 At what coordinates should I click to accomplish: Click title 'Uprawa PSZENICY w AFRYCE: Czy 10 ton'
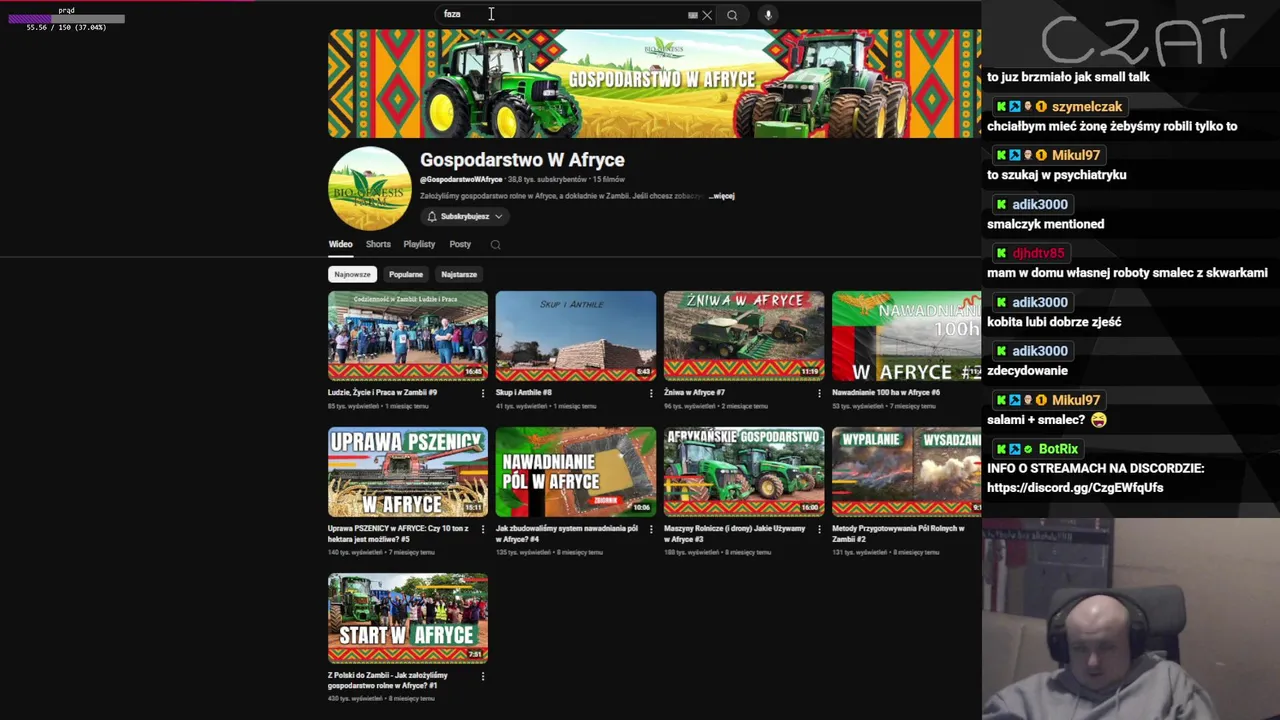[x=398, y=534]
